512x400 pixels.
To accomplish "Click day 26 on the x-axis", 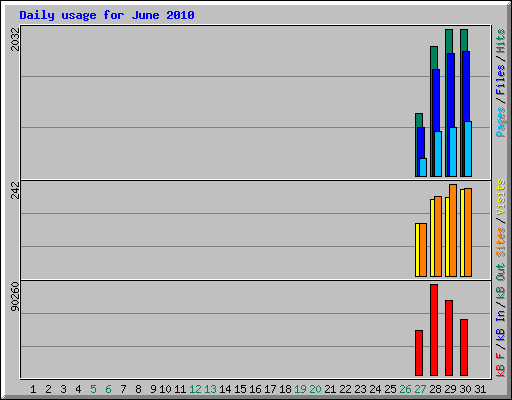I will (x=405, y=389).
